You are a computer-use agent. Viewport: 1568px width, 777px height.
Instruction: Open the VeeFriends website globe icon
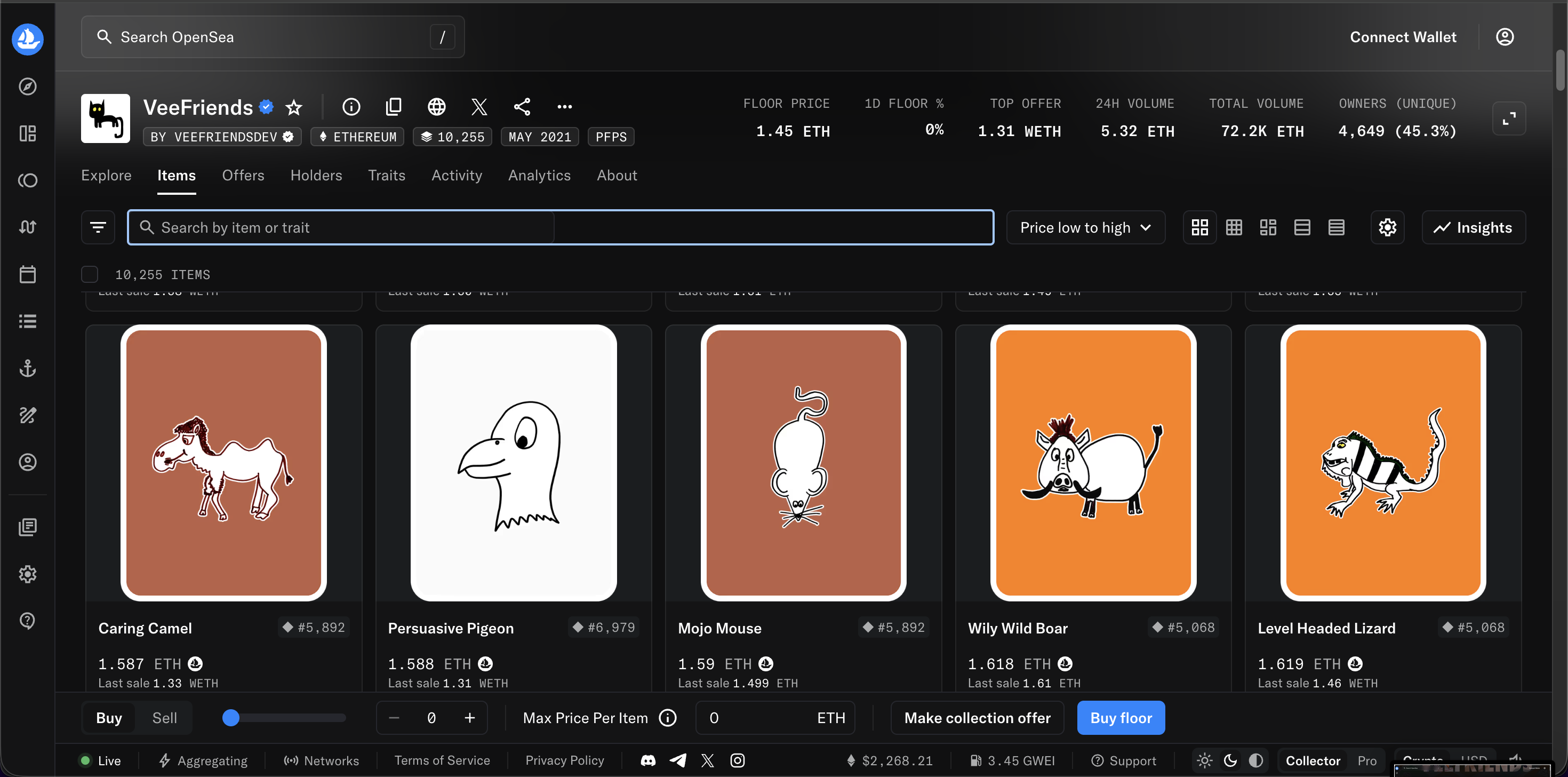[436, 107]
